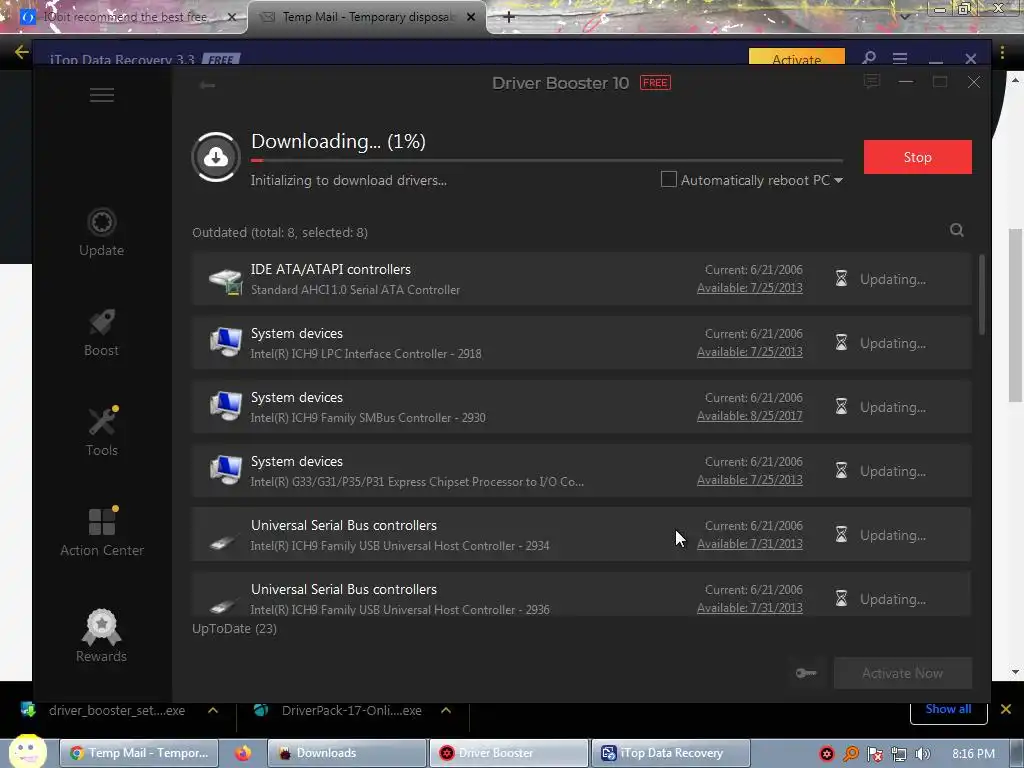Switch to Downloads taskbar window
Viewport: 1024px width, 768px height.
point(346,753)
